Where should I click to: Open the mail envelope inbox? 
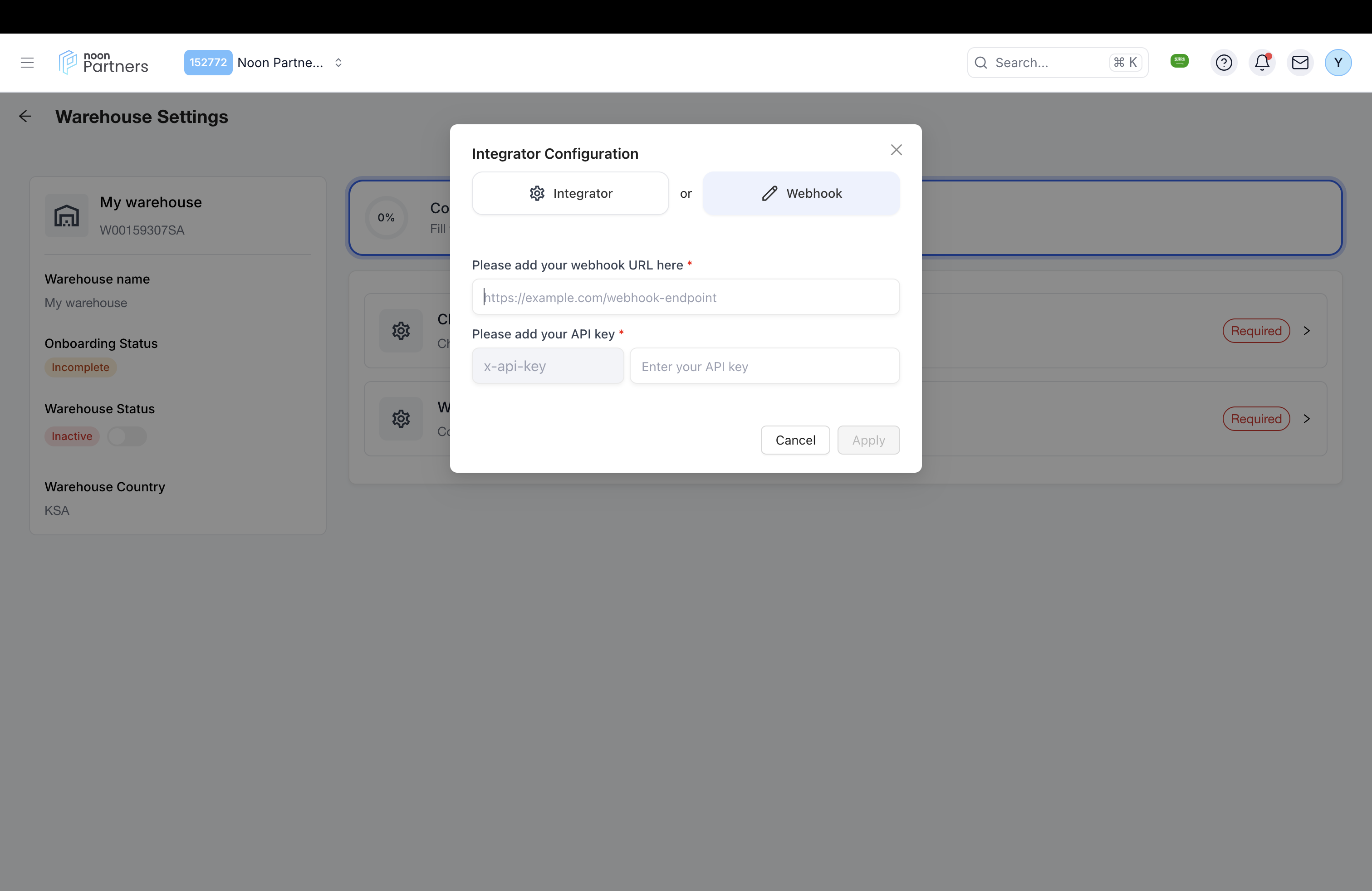click(1300, 63)
